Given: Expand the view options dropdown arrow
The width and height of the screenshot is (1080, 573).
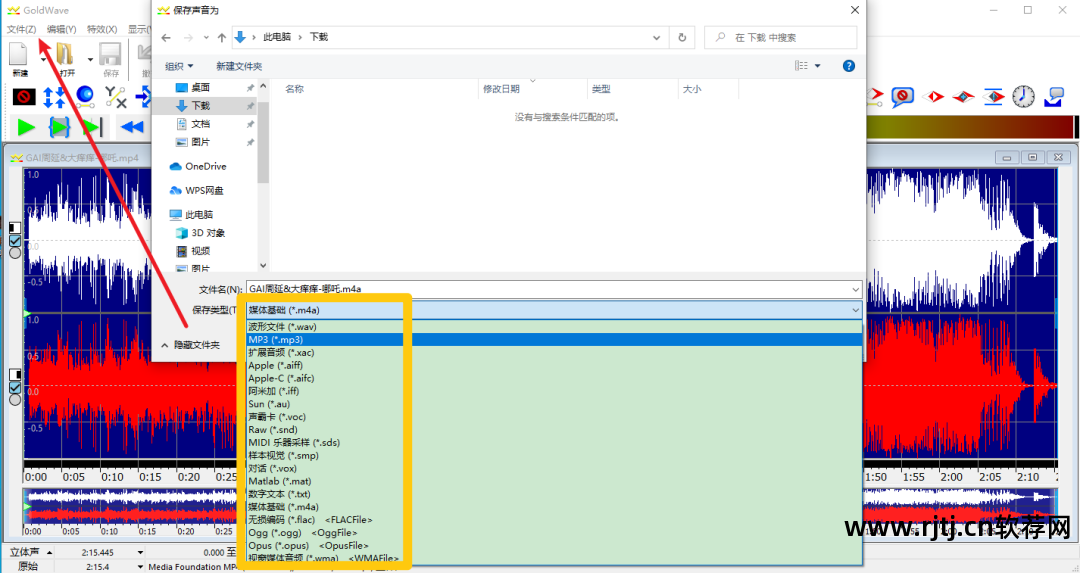Looking at the screenshot, I should (x=818, y=66).
